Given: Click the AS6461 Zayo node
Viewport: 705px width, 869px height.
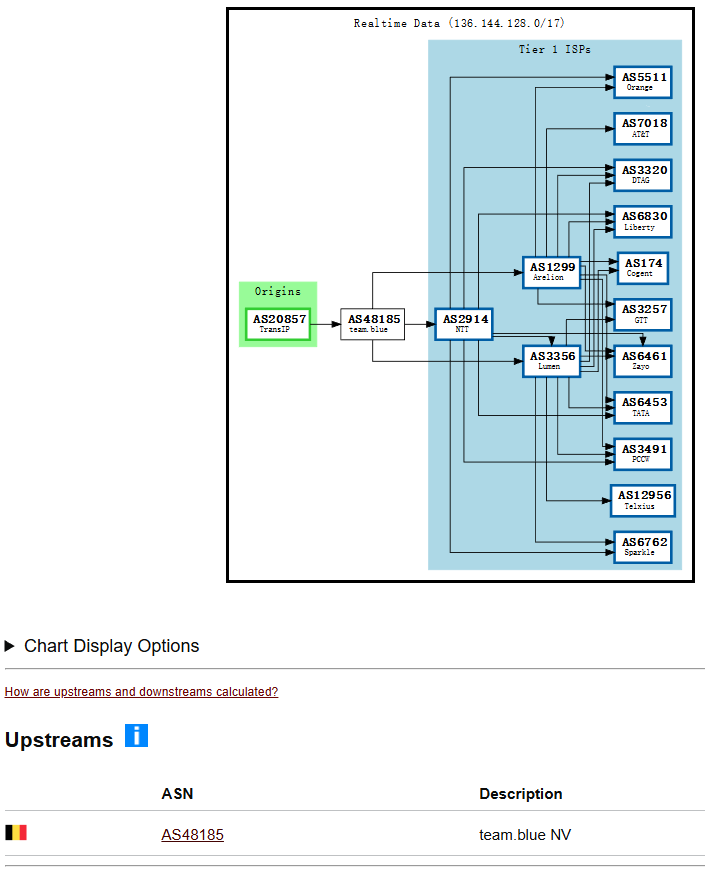Looking at the screenshot, I should (642, 361).
